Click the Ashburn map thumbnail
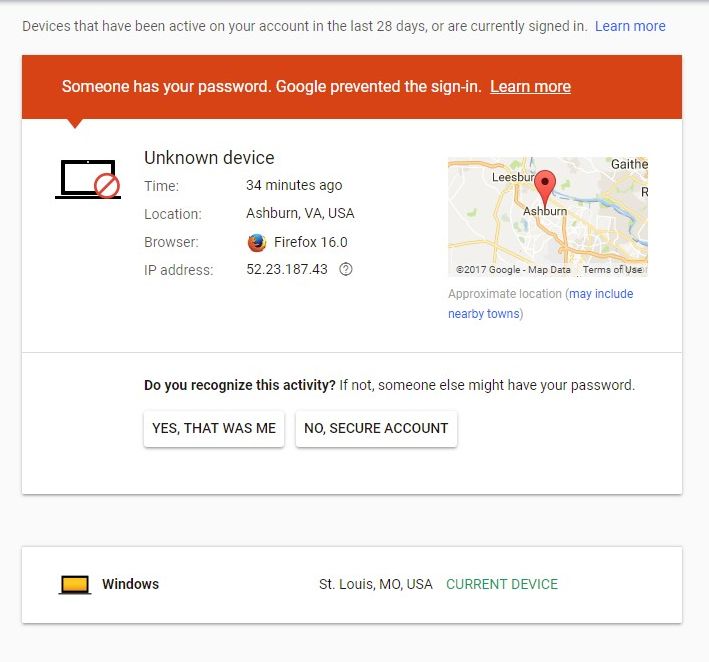The image size is (709, 662). tap(548, 217)
